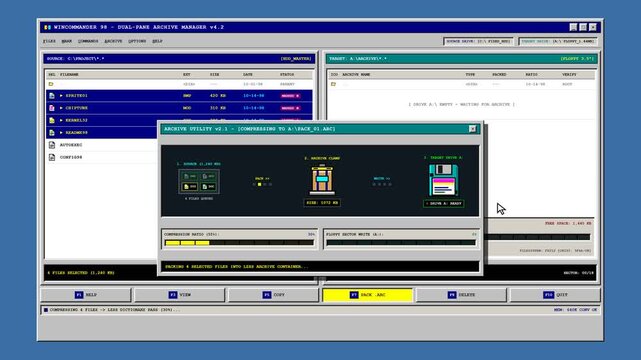Click the SPRITE01 file icon

coord(52,96)
